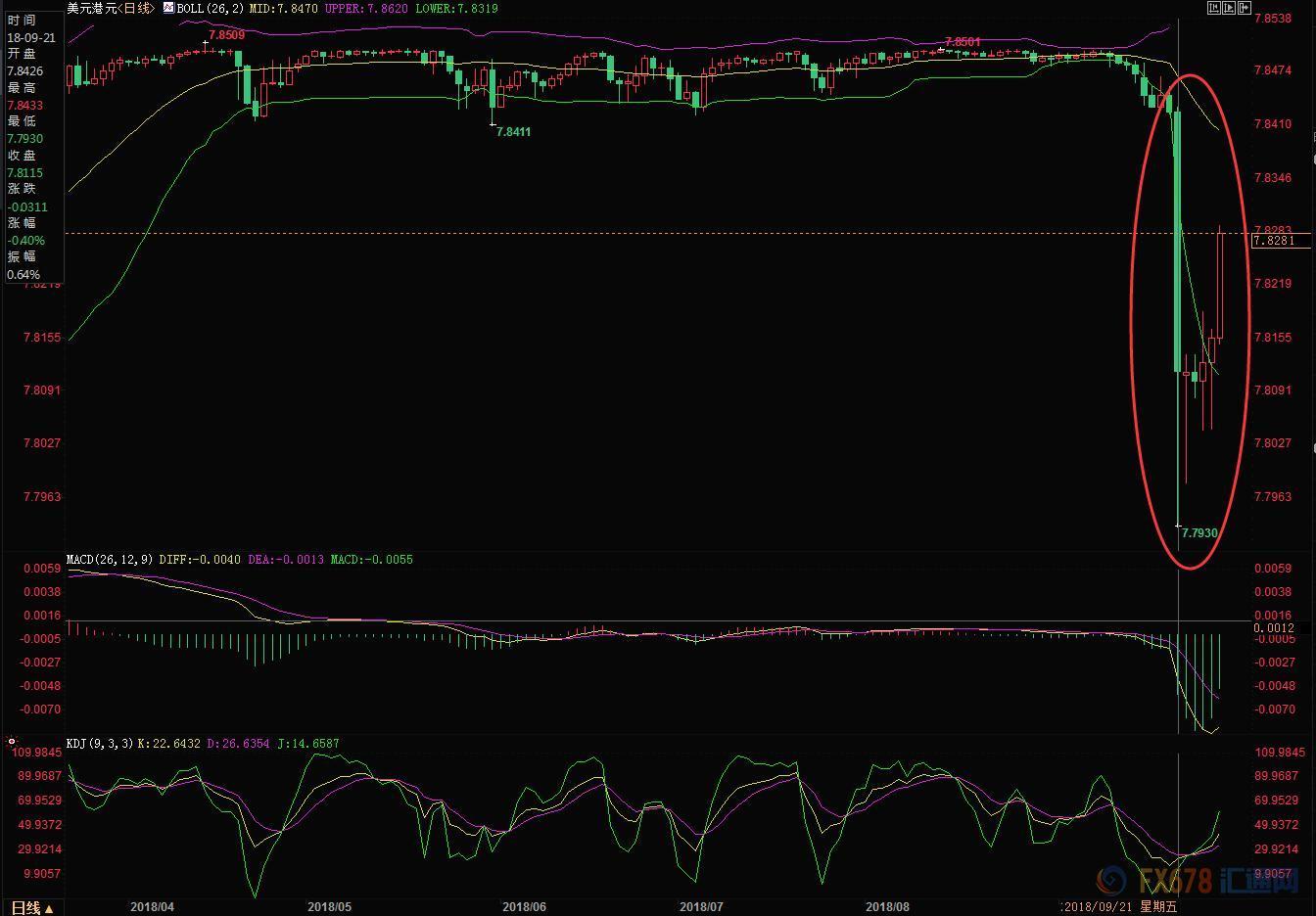This screenshot has height=916, width=1316.
Task: Click the latest red candlestick near 7.8281
Action: pyautogui.click(x=1220, y=285)
